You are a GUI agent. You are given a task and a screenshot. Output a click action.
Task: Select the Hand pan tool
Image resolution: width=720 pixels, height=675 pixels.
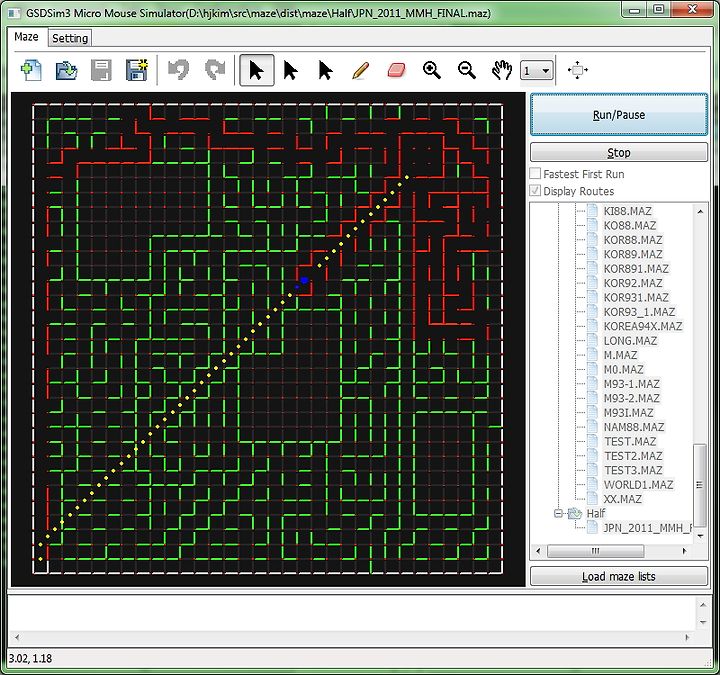[501, 70]
